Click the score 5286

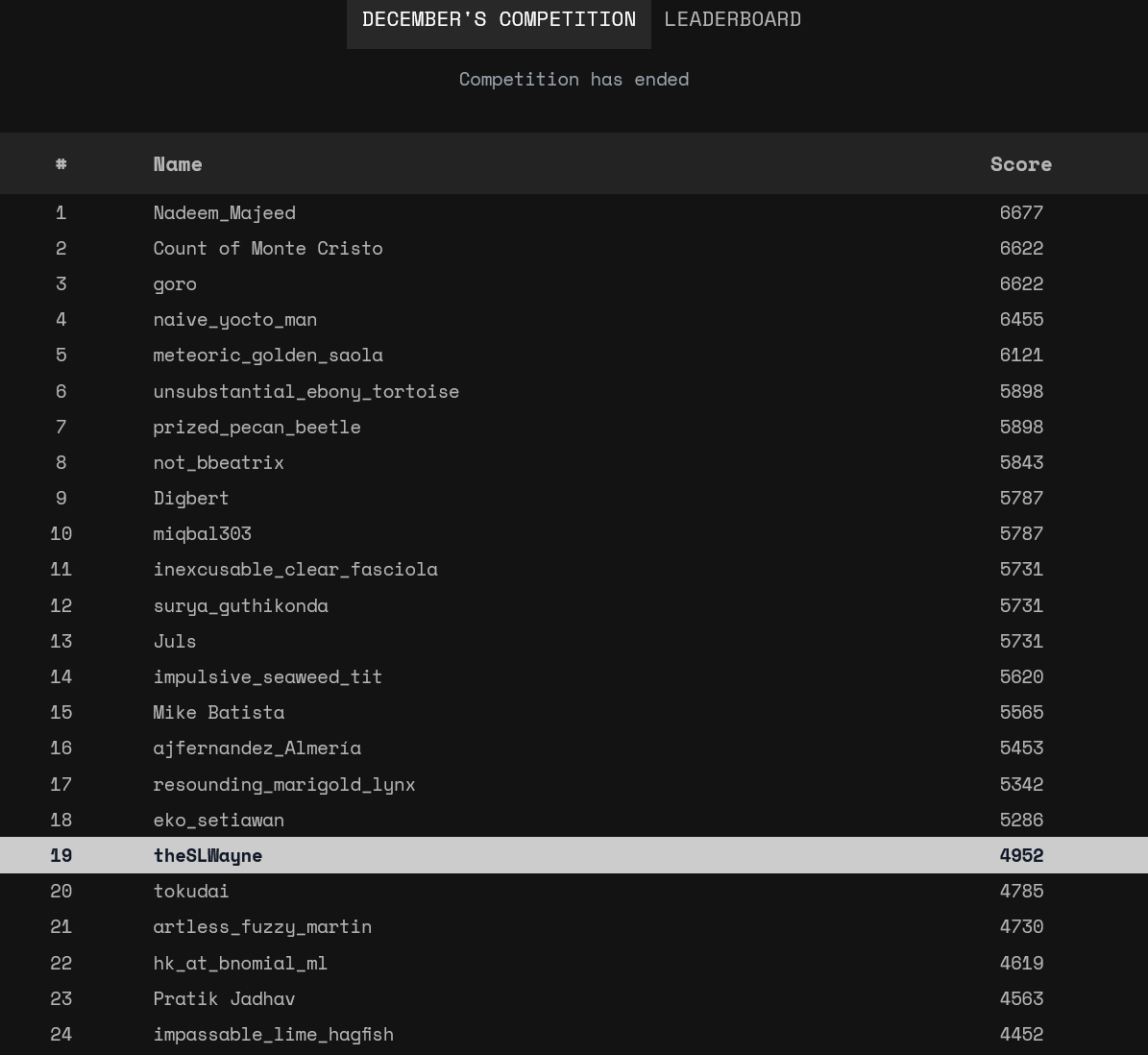(x=1021, y=820)
